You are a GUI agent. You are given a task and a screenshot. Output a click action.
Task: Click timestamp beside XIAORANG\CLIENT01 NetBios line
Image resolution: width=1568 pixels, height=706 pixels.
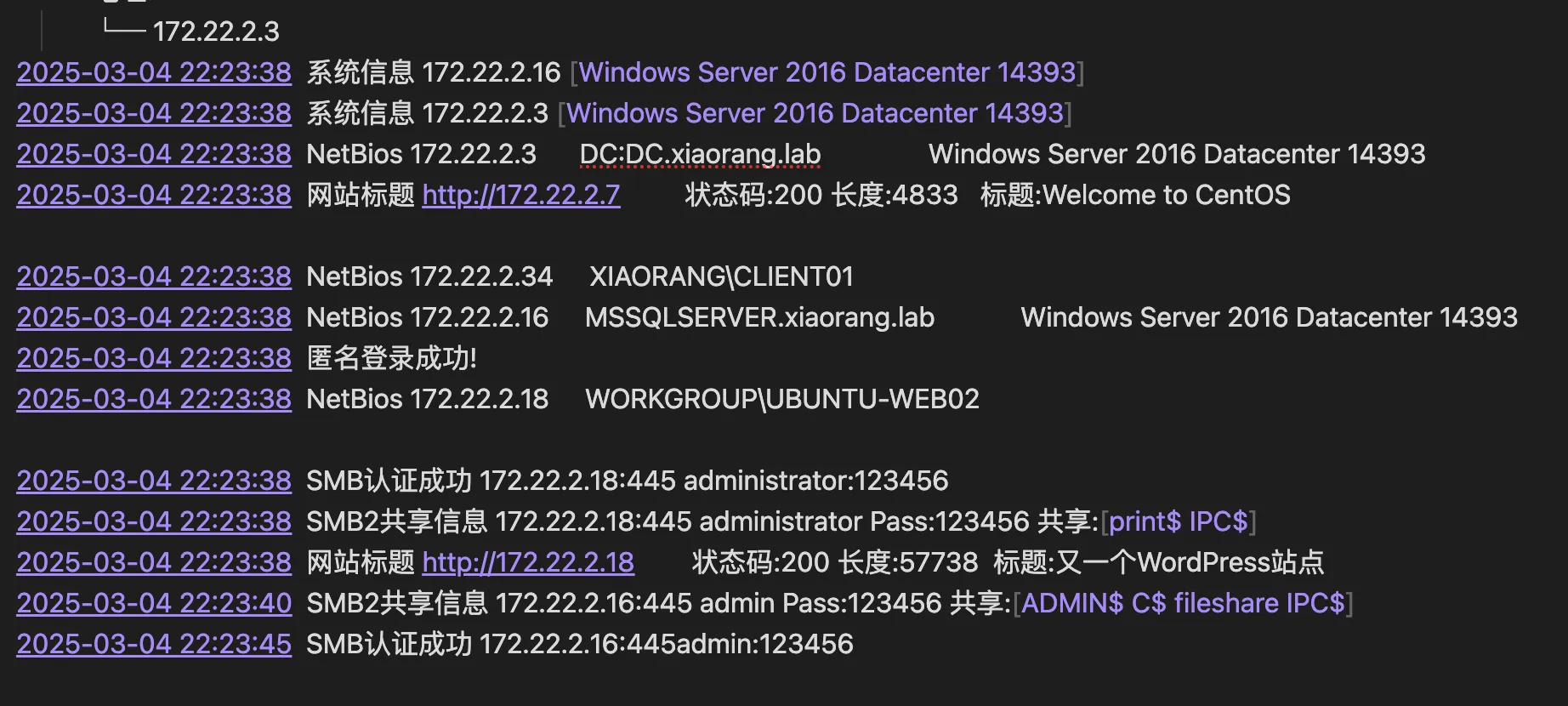154,276
